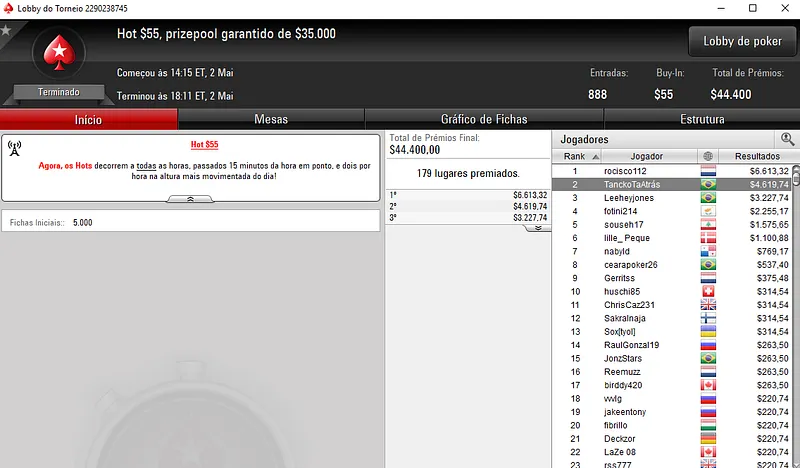
Task: Click Brazil flag next to TanckoTaAtrás
Action: point(708,184)
